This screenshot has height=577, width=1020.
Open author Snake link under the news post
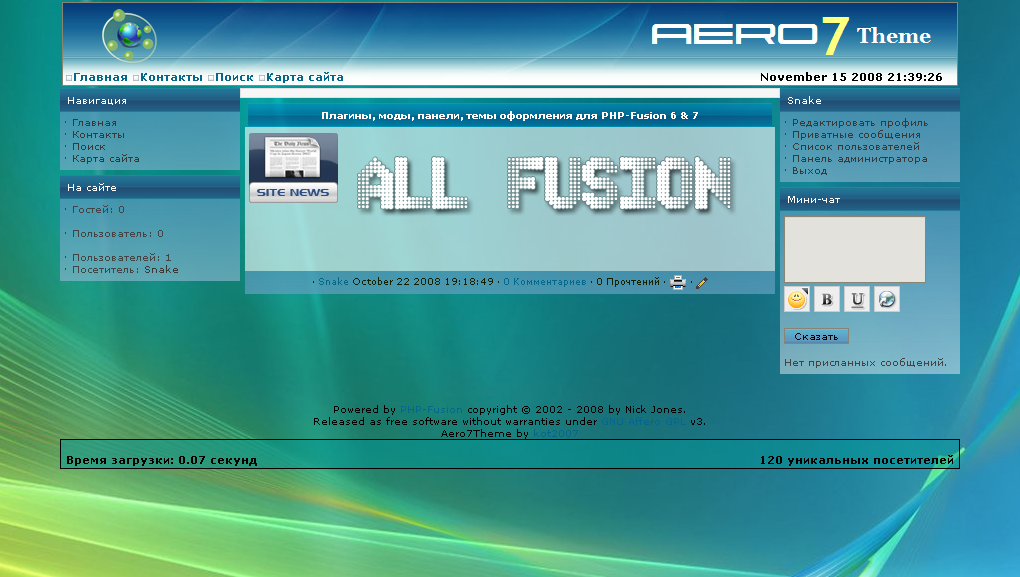[333, 282]
